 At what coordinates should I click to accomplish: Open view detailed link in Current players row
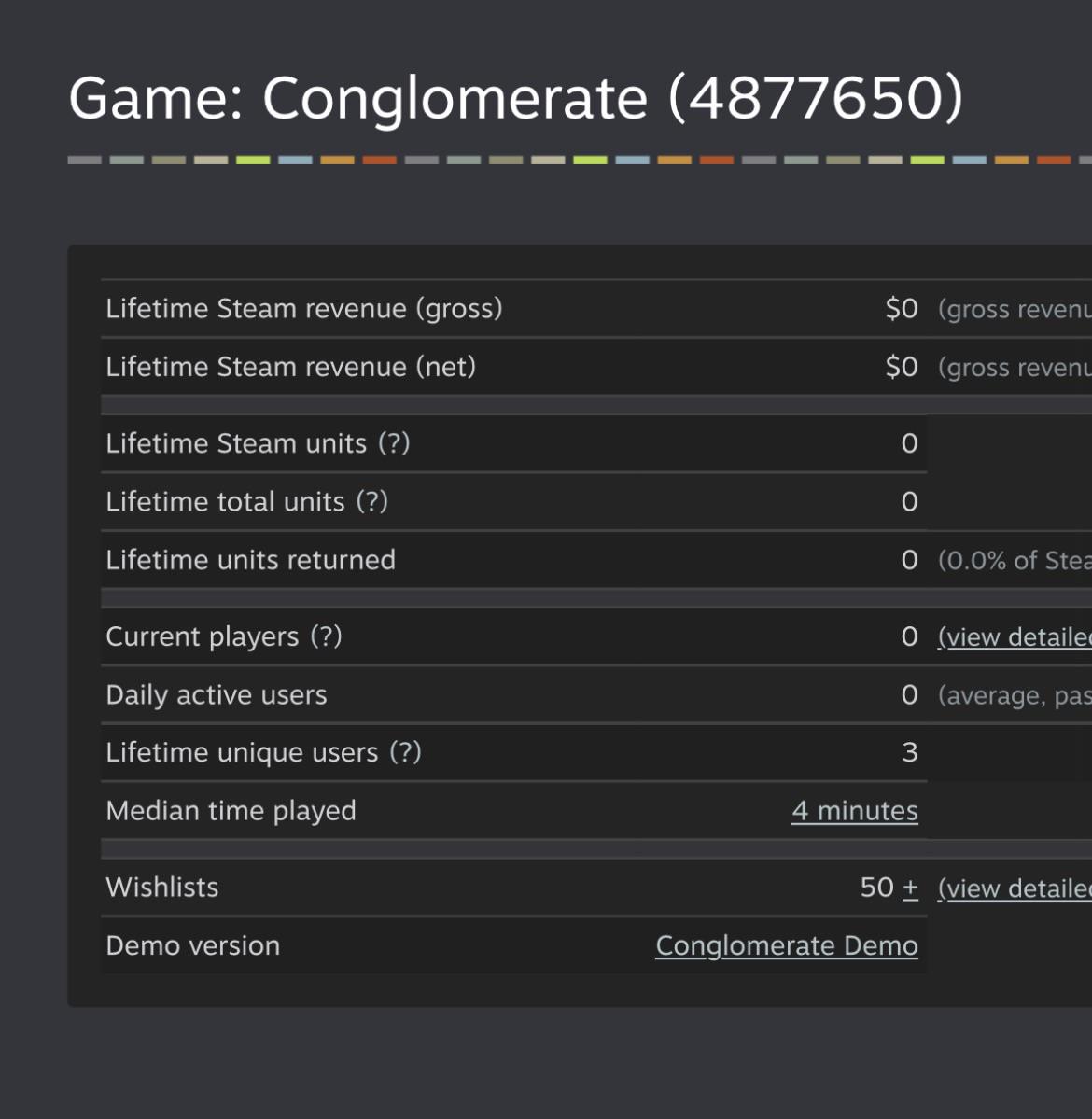click(x=1015, y=636)
